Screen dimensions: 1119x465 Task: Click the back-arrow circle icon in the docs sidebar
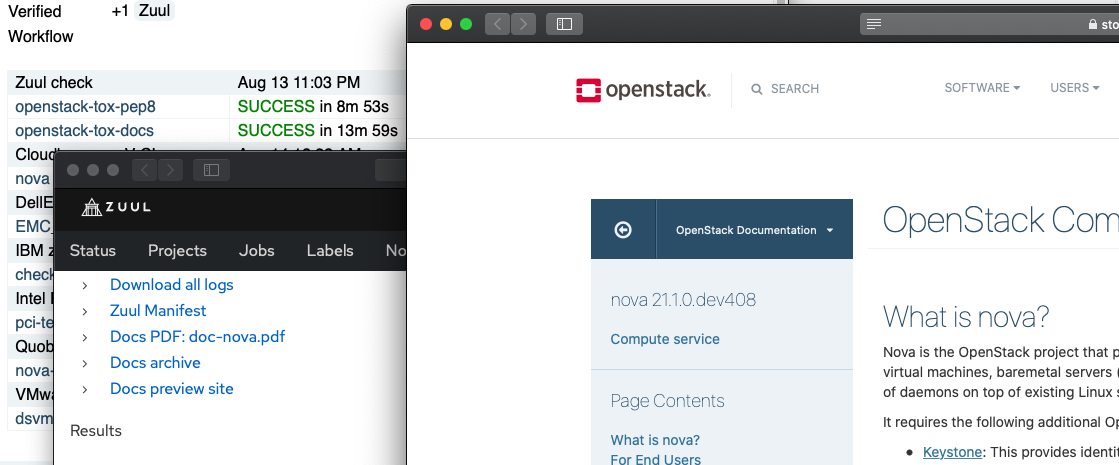(623, 230)
